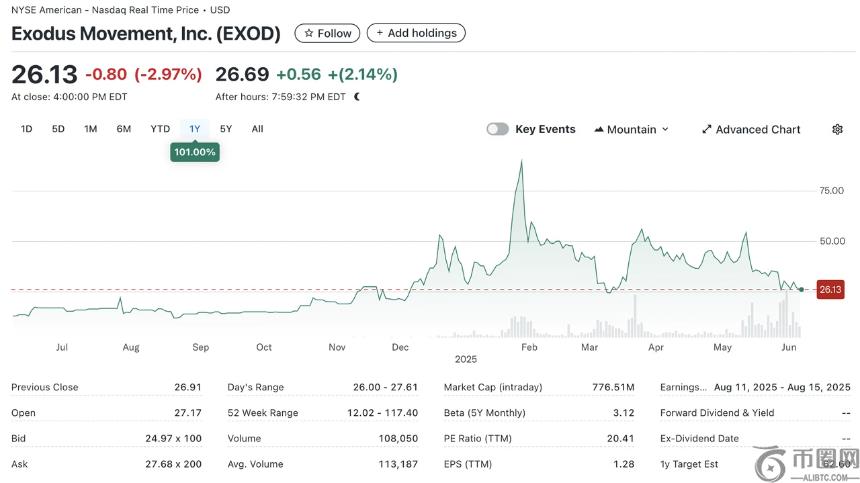Click the Feb label on chart axis
Viewport: 860px width, 483px height.
tap(529, 347)
